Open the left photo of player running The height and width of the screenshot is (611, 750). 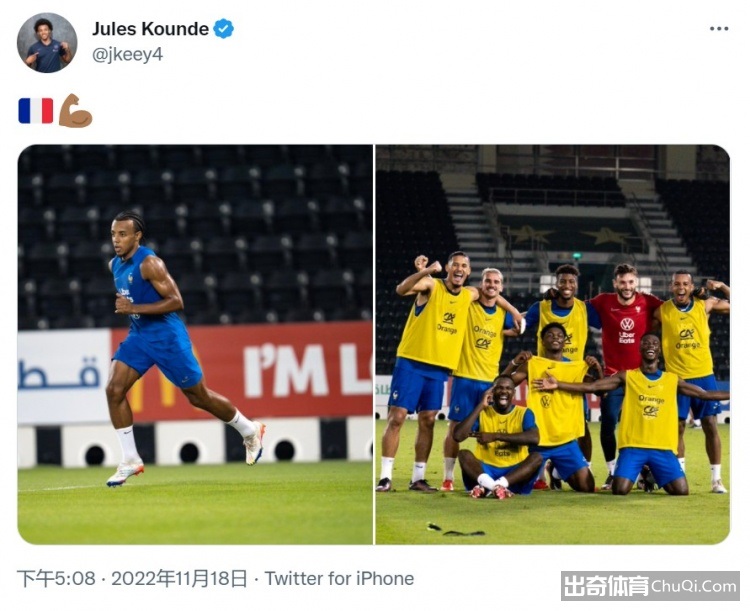pyautogui.click(x=195, y=344)
